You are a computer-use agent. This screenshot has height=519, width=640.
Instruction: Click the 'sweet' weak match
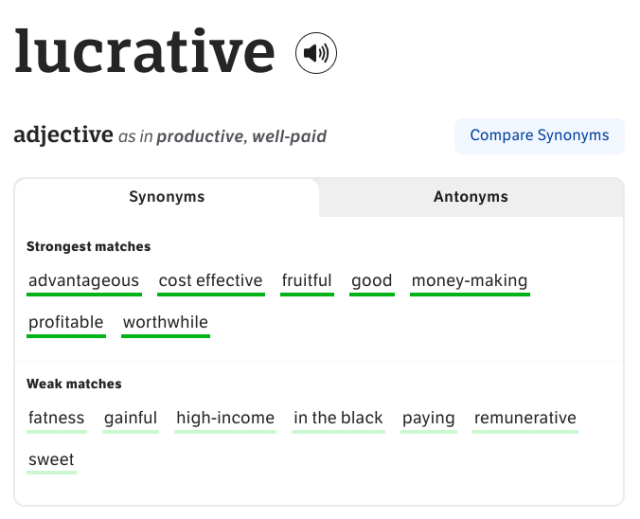click(51, 461)
